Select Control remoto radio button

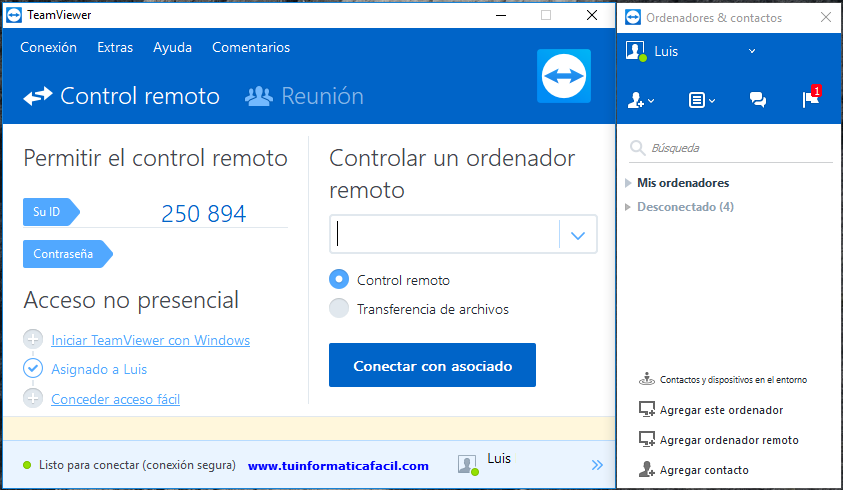pyautogui.click(x=339, y=279)
